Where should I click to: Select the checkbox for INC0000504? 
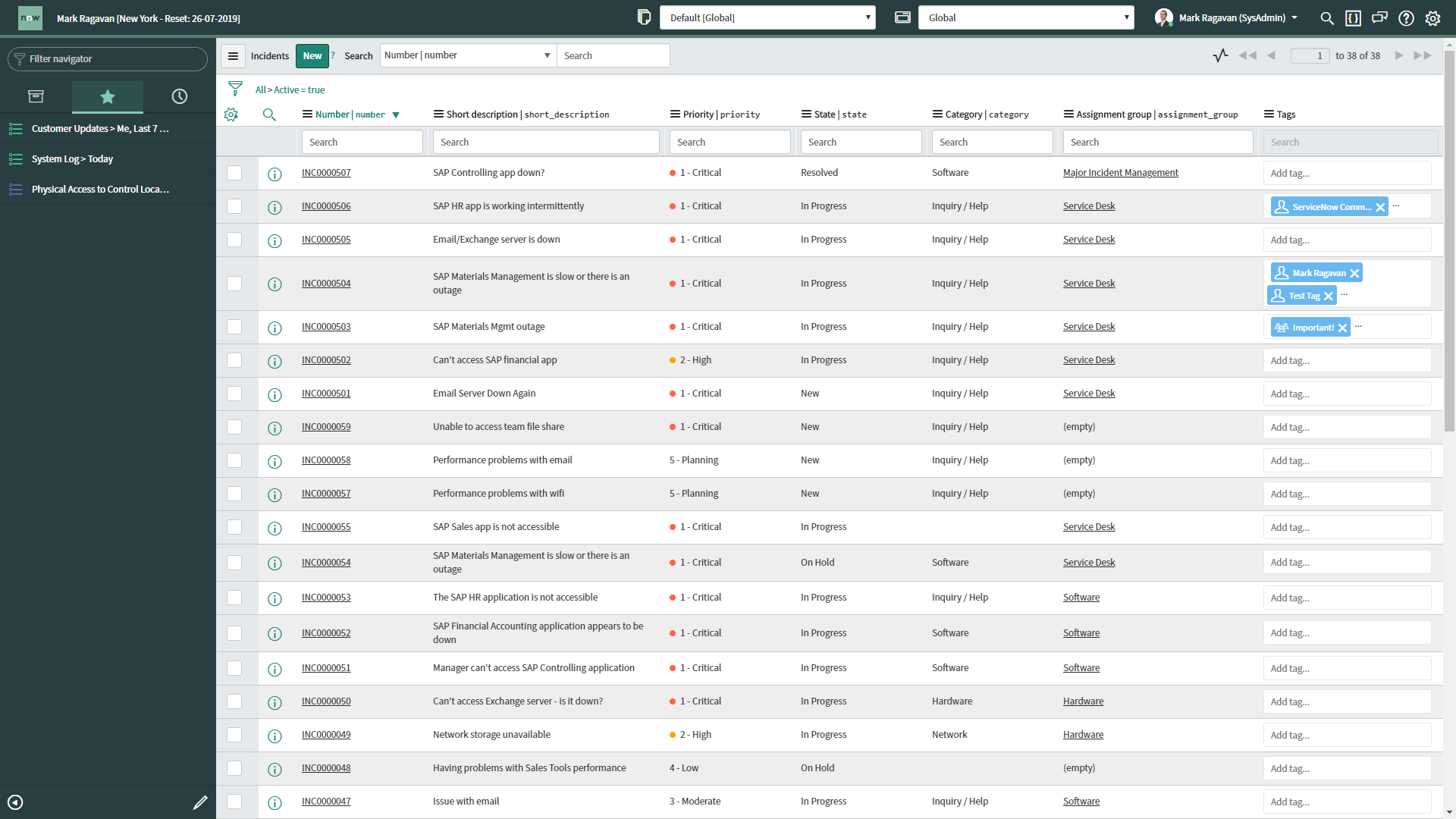[234, 284]
